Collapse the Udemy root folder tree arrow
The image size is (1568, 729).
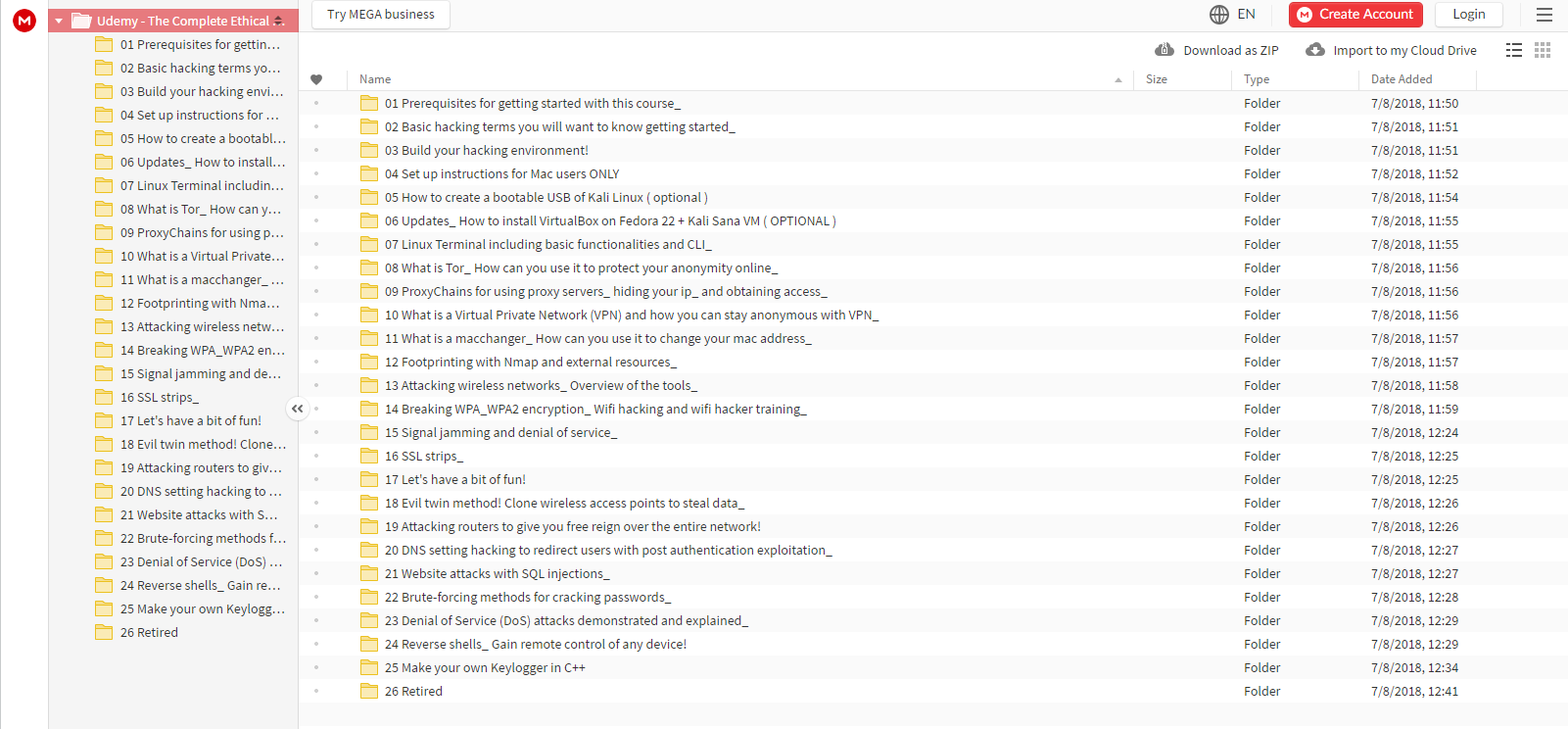(x=59, y=21)
